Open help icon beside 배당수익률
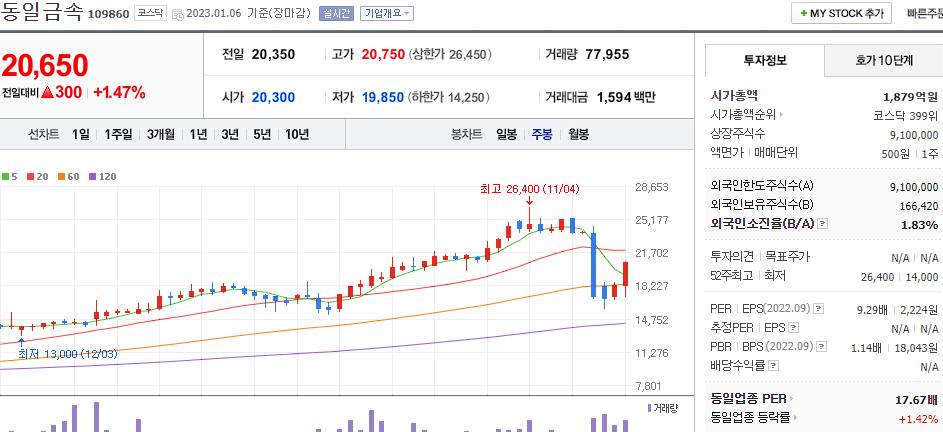Screen dimensions: 943x432 773,365
